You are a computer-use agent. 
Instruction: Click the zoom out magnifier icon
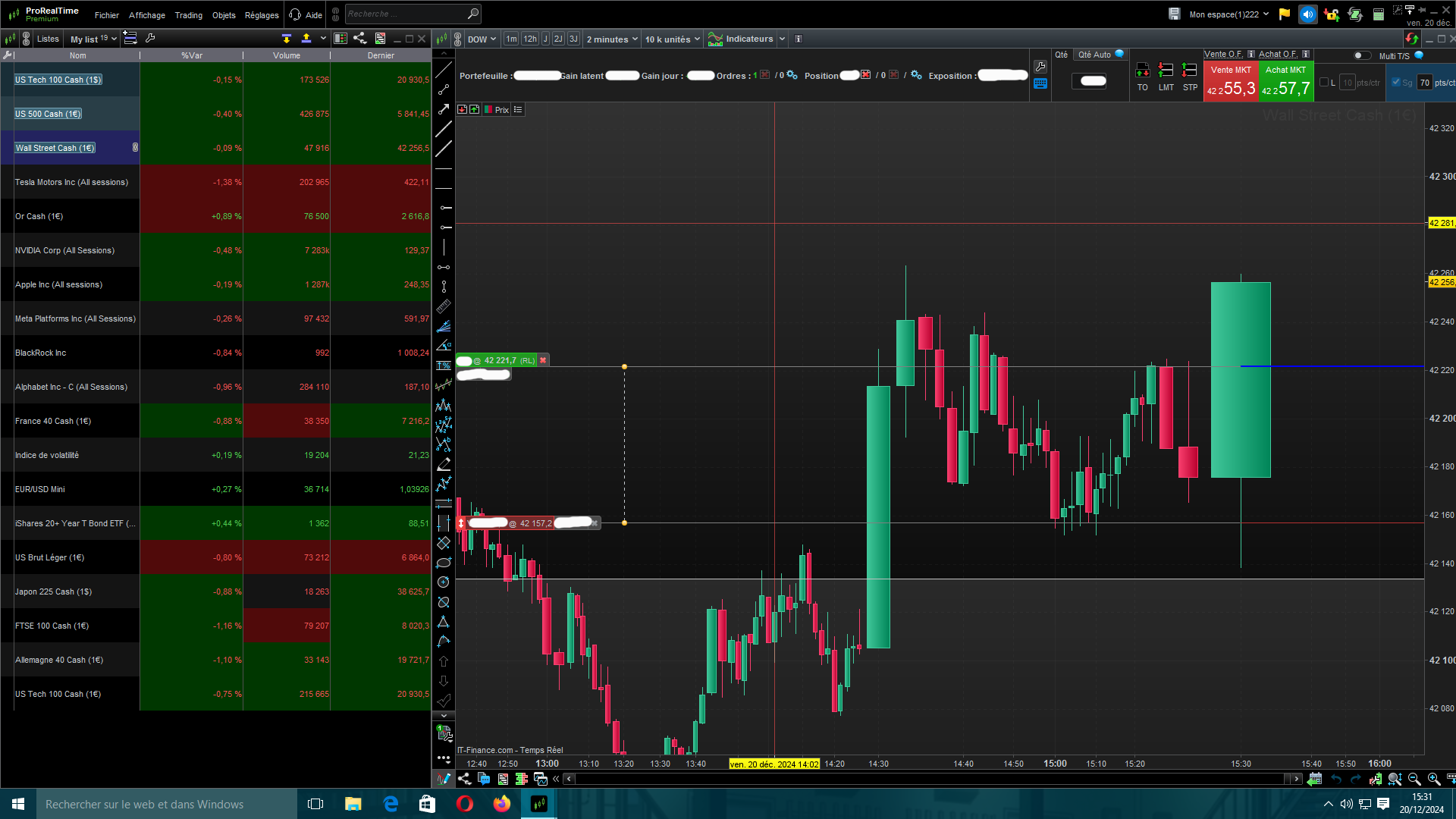pos(1414,779)
